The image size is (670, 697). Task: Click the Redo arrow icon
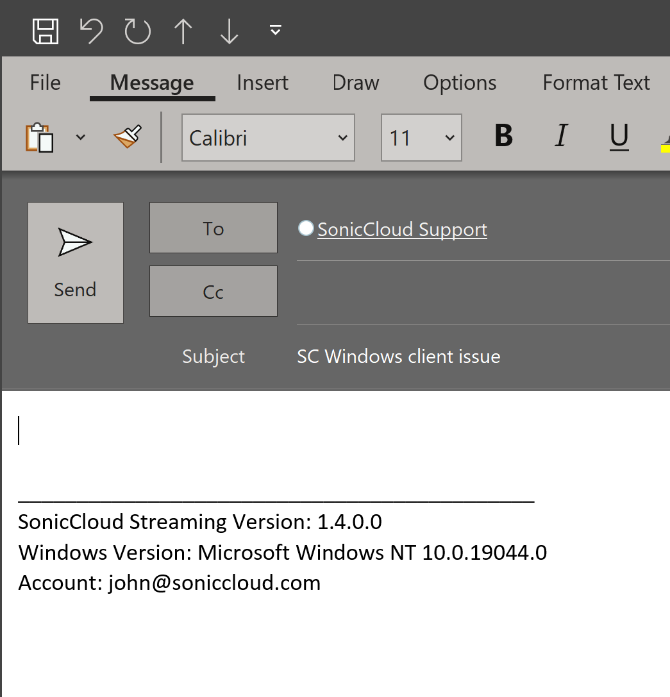pos(137,32)
